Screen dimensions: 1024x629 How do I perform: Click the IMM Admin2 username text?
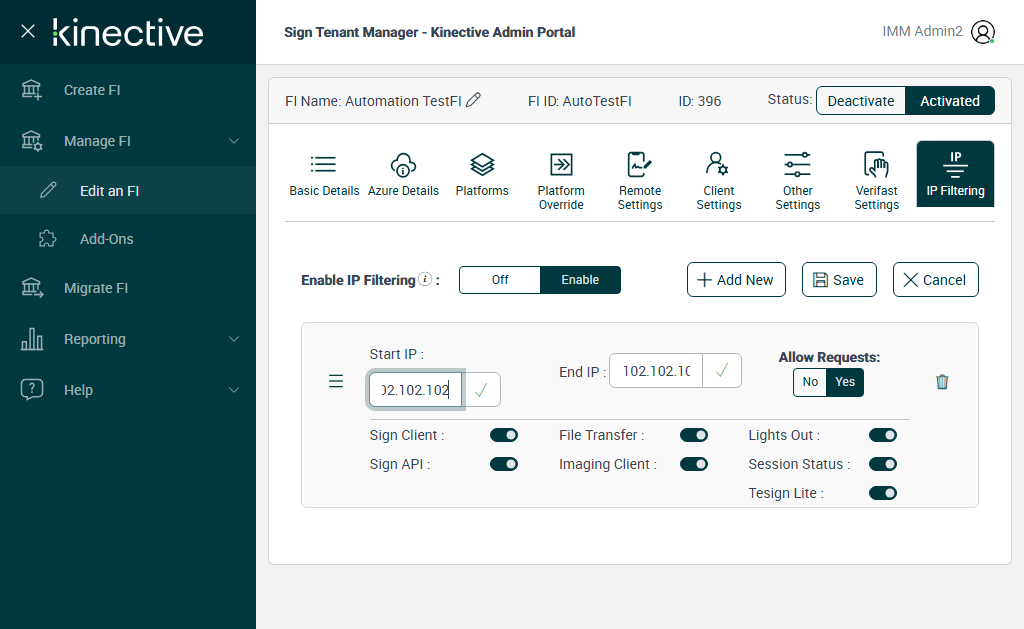(922, 31)
